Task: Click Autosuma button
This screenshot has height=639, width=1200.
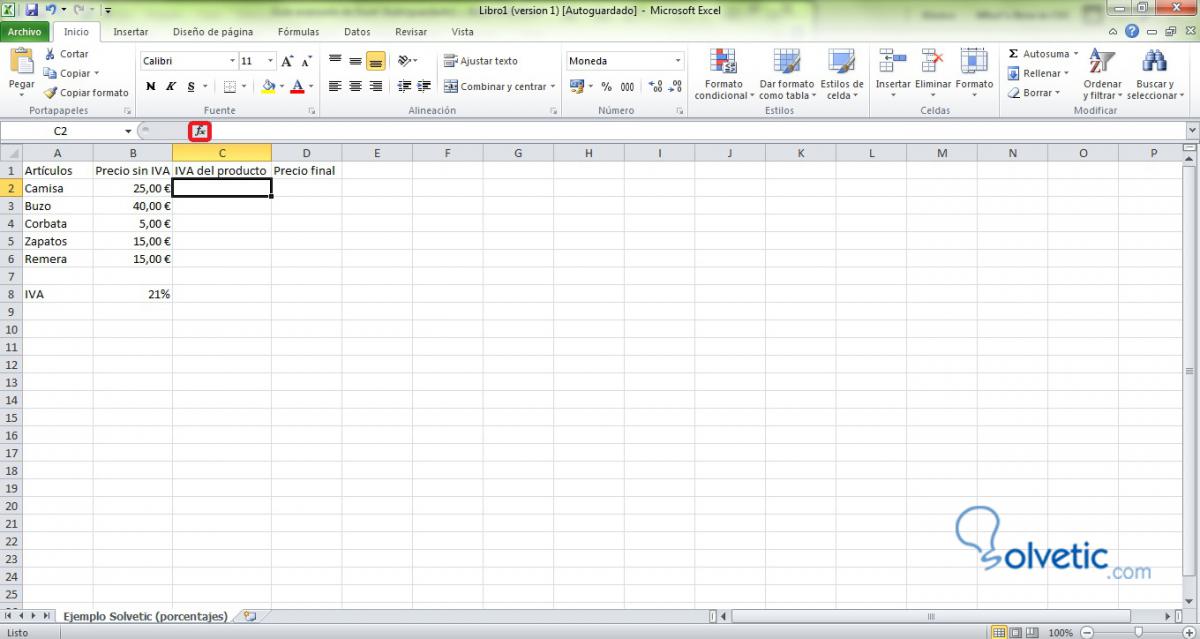Action: click(1038, 54)
